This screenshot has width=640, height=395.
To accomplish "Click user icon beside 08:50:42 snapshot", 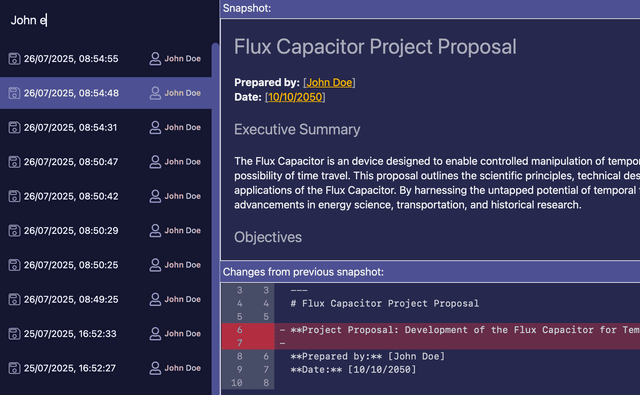I will click(155, 196).
